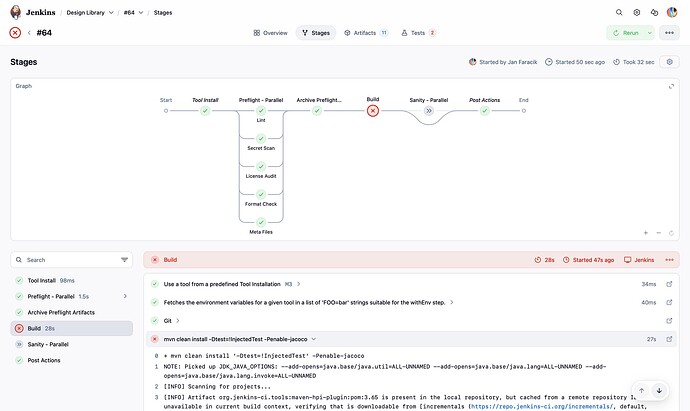Zoom out the pipeline graph
This screenshot has height=411, width=690.
658,233
